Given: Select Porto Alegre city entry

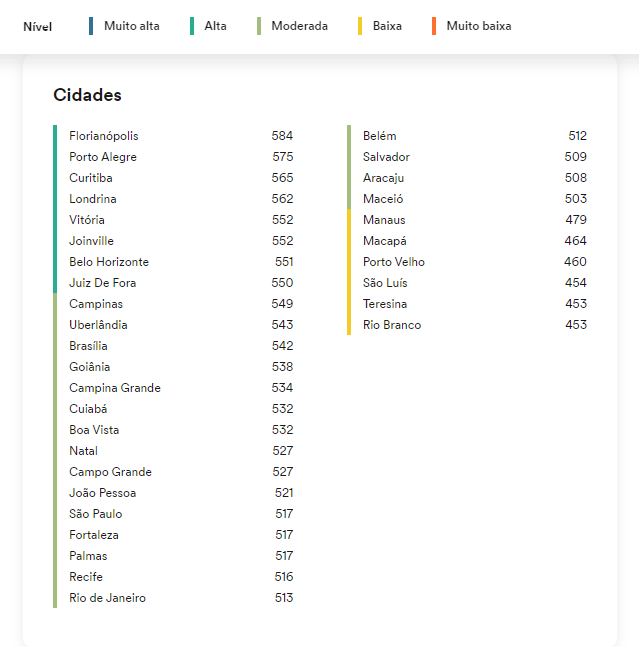Looking at the screenshot, I should [103, 157].
